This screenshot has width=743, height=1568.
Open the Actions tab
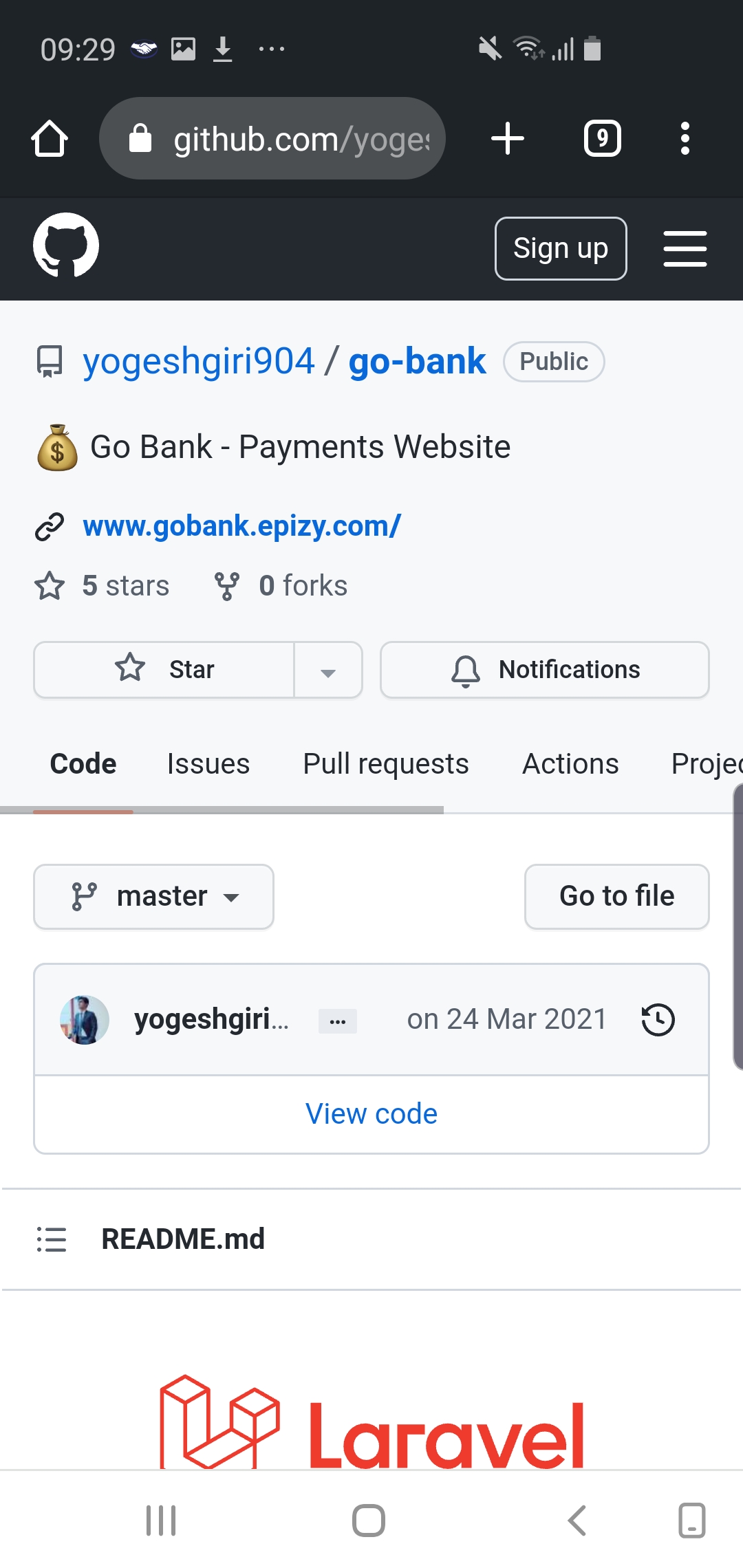(x=570, y=764)
